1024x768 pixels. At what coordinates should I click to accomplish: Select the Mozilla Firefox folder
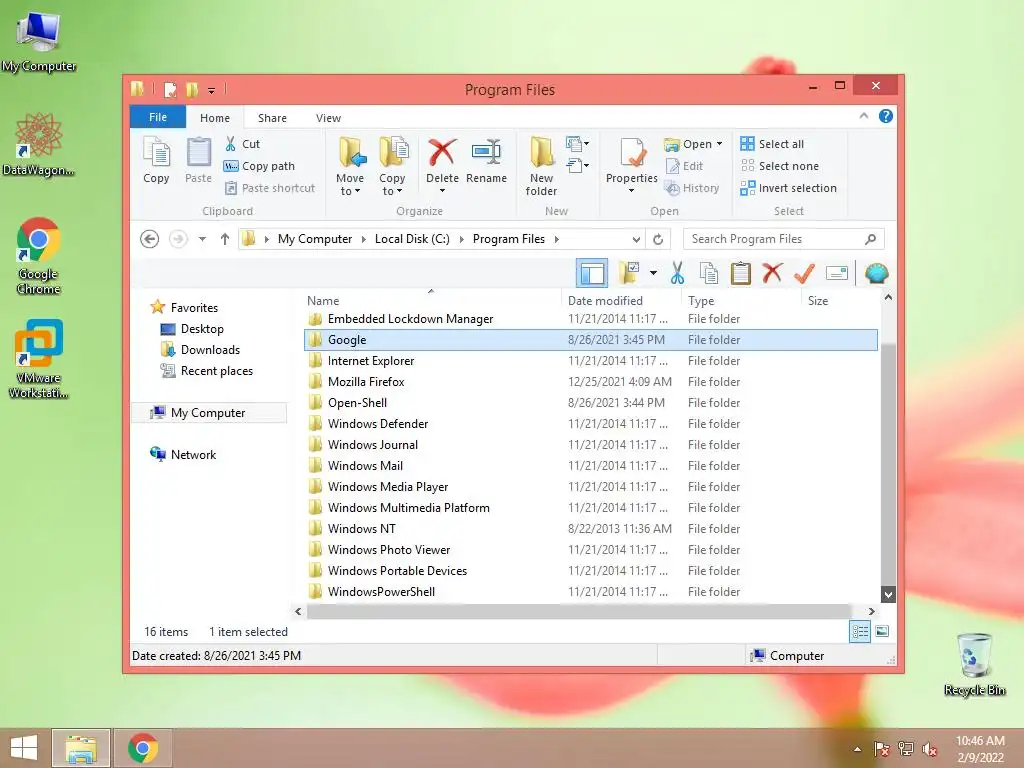pos(590,382)
